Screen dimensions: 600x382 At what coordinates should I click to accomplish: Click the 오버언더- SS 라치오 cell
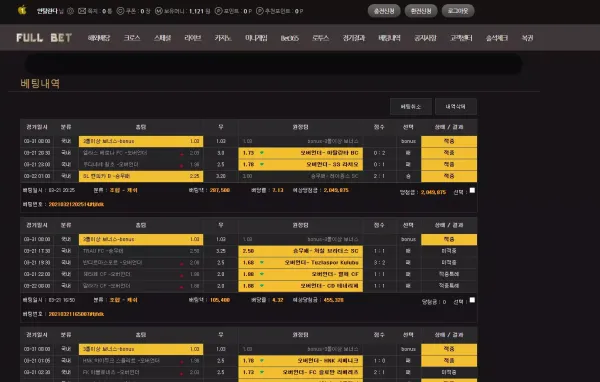coord(300,164)
